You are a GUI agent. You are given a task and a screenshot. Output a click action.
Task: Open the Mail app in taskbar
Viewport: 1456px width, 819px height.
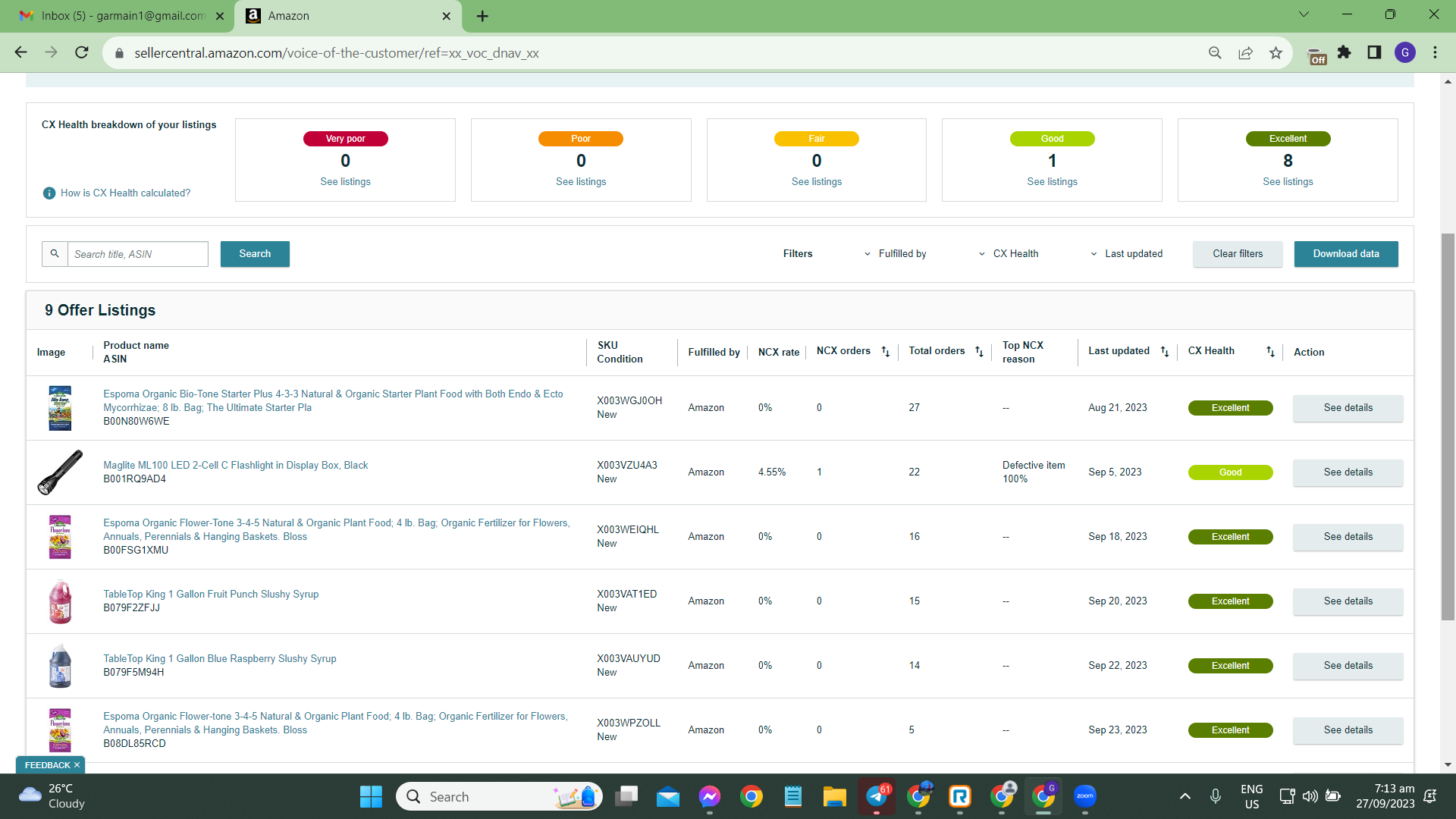[668, 796]
